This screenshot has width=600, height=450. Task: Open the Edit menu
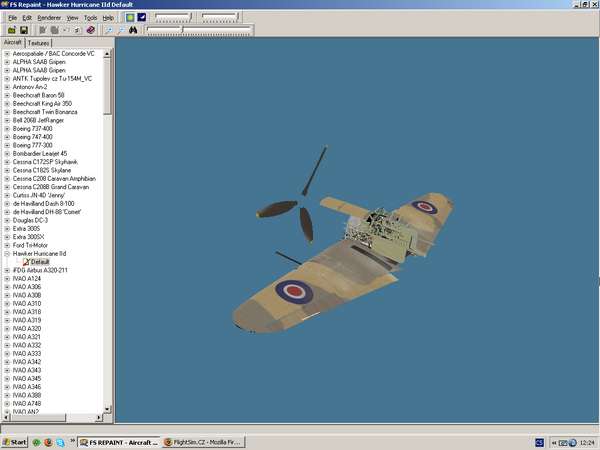pos(27,18)
